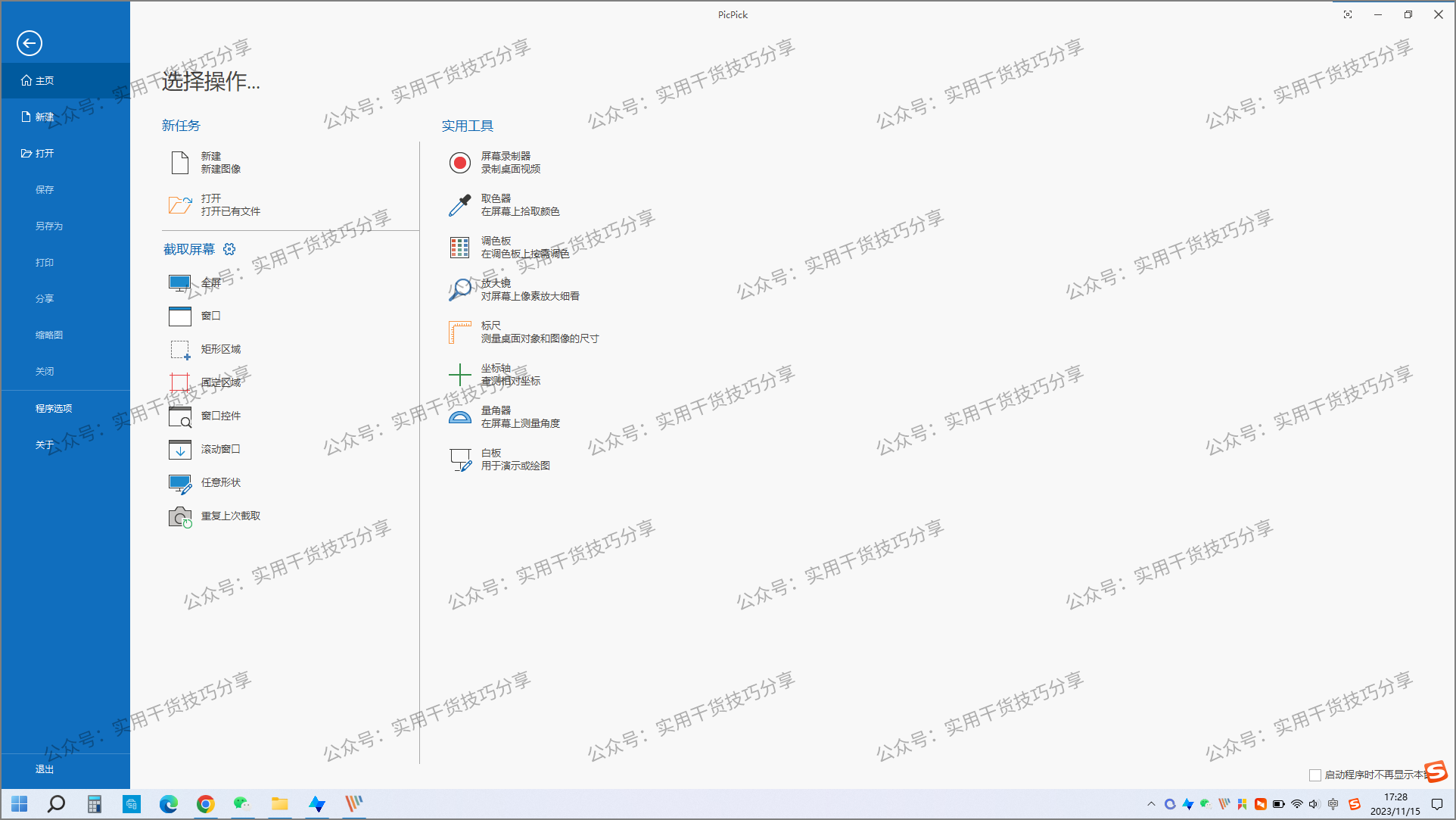
Task: Click the back arrow button
Action: click(x=29, y=43)
